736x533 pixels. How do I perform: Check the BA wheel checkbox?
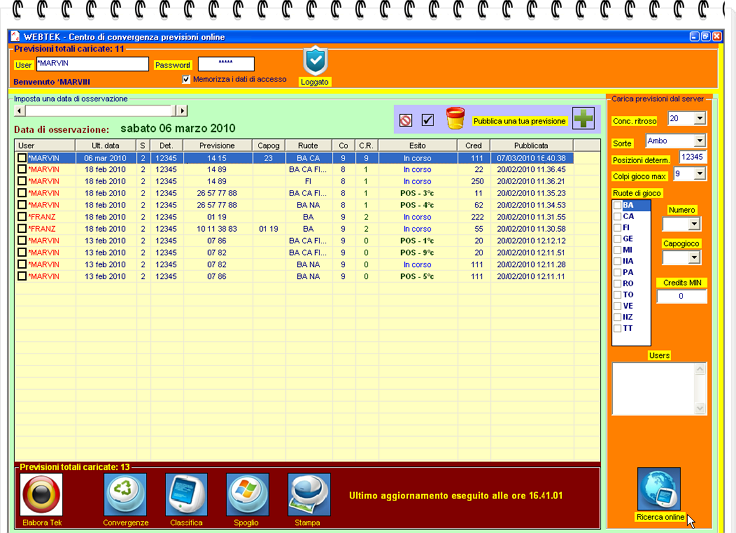(618, 205)
